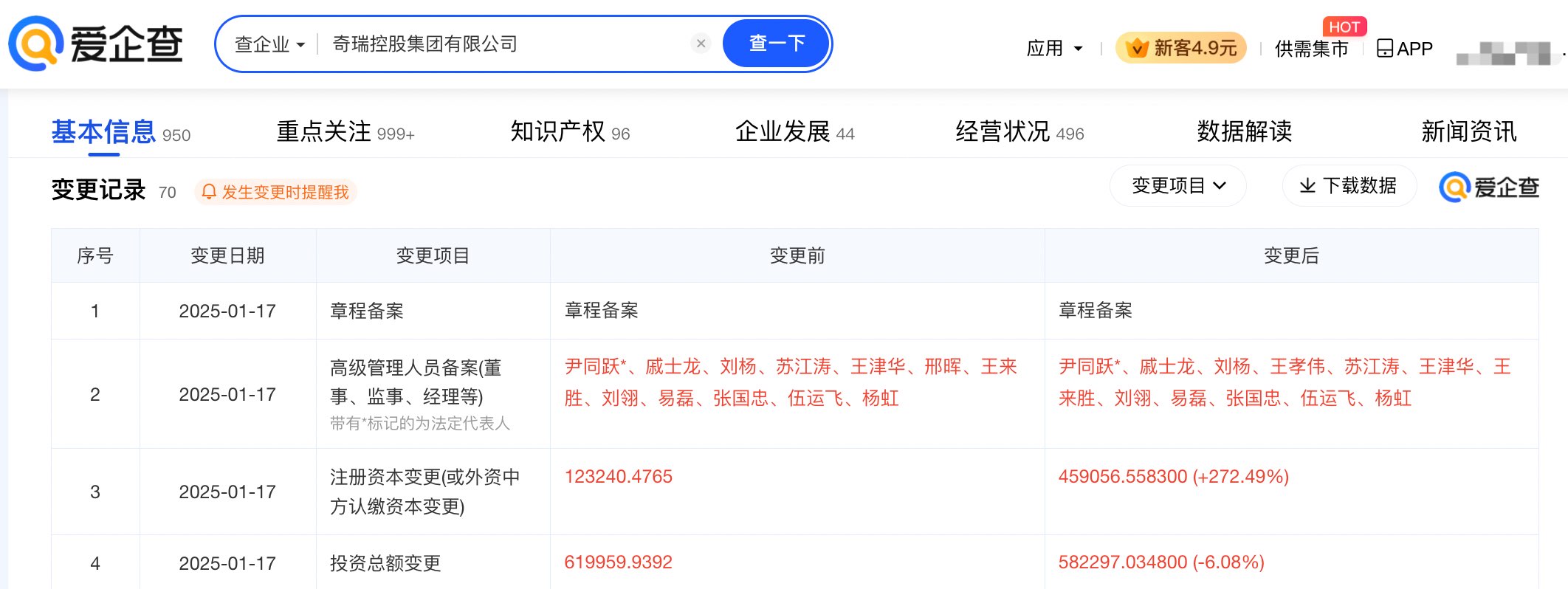
Task: Click the 查一下 search button
Action: coord(777,44)
